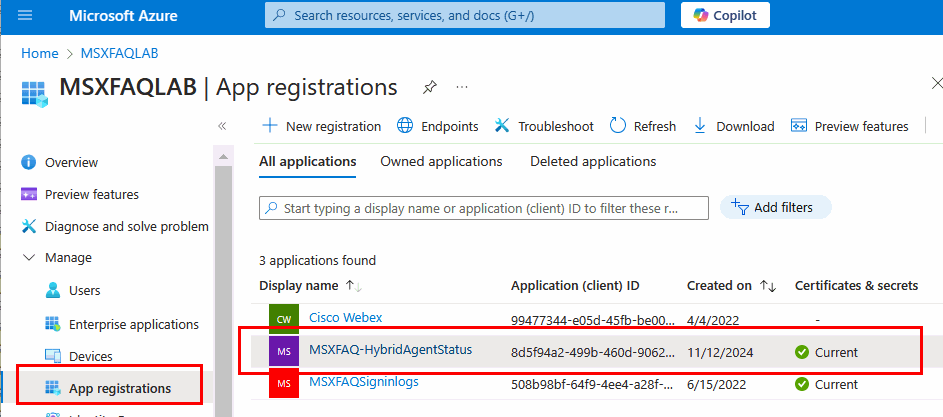Click the red MS Signinlogs app icon
This screenshot has height=417, width=943.
[284, 384]
